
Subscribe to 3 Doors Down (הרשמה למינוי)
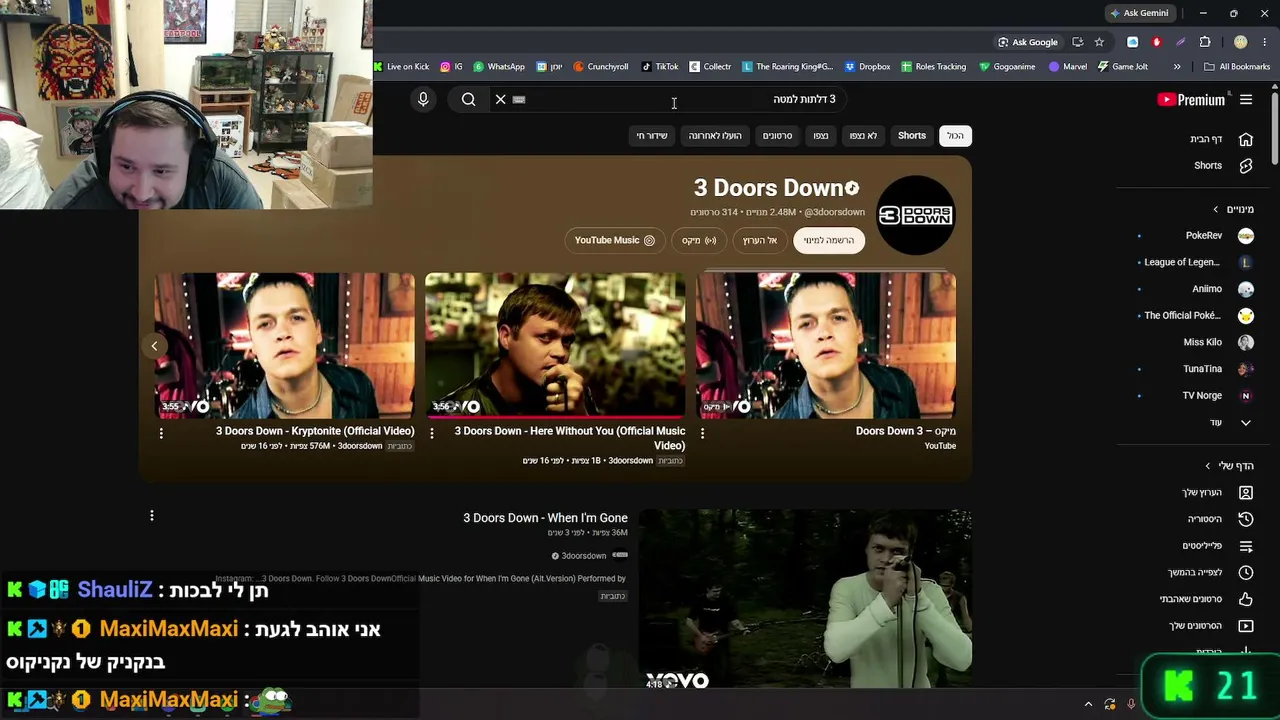pyautogui.click(x=829, y=240)
